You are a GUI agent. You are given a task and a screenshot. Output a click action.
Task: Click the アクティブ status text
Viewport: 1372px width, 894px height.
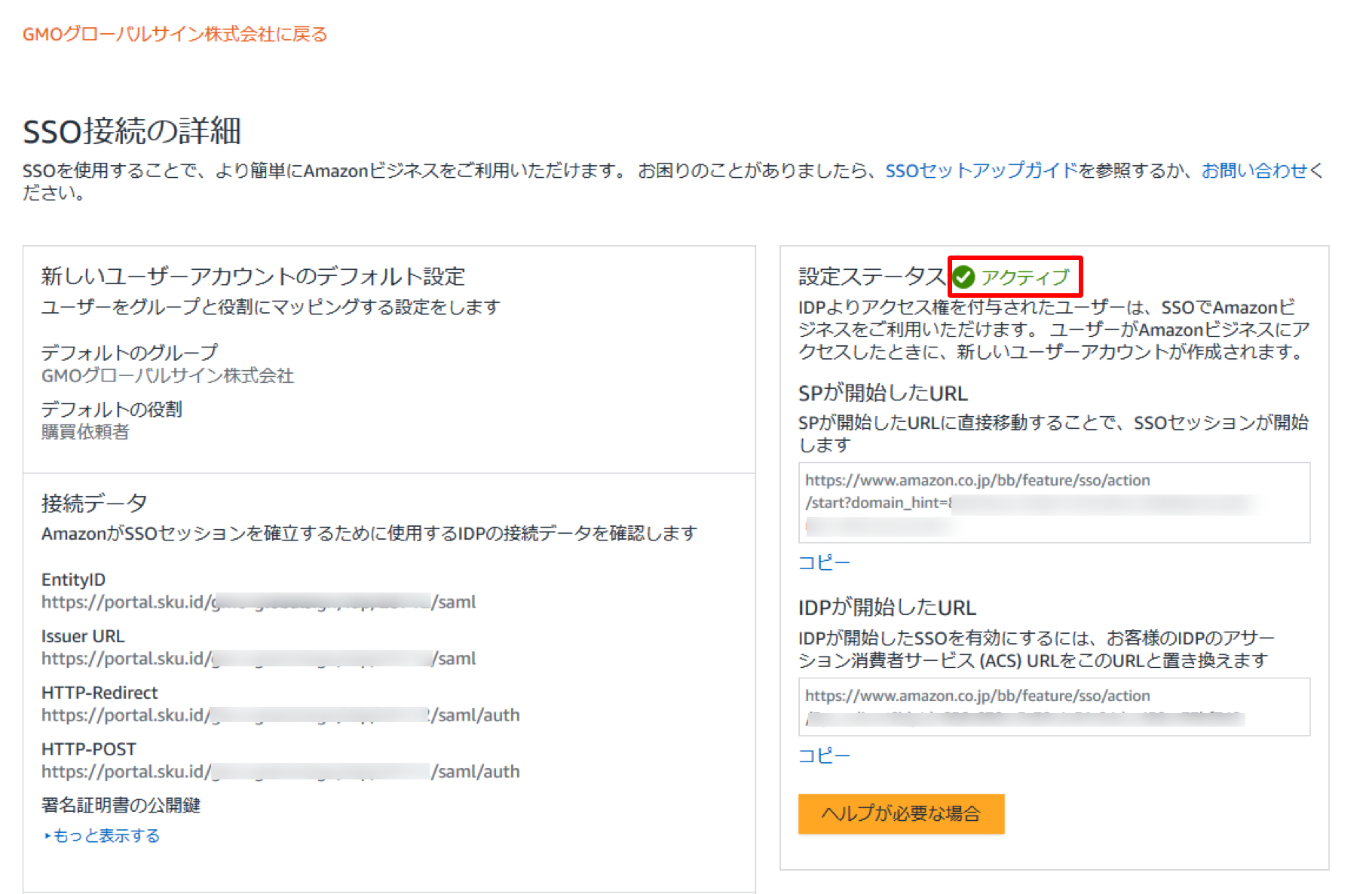coord(1024,277)
